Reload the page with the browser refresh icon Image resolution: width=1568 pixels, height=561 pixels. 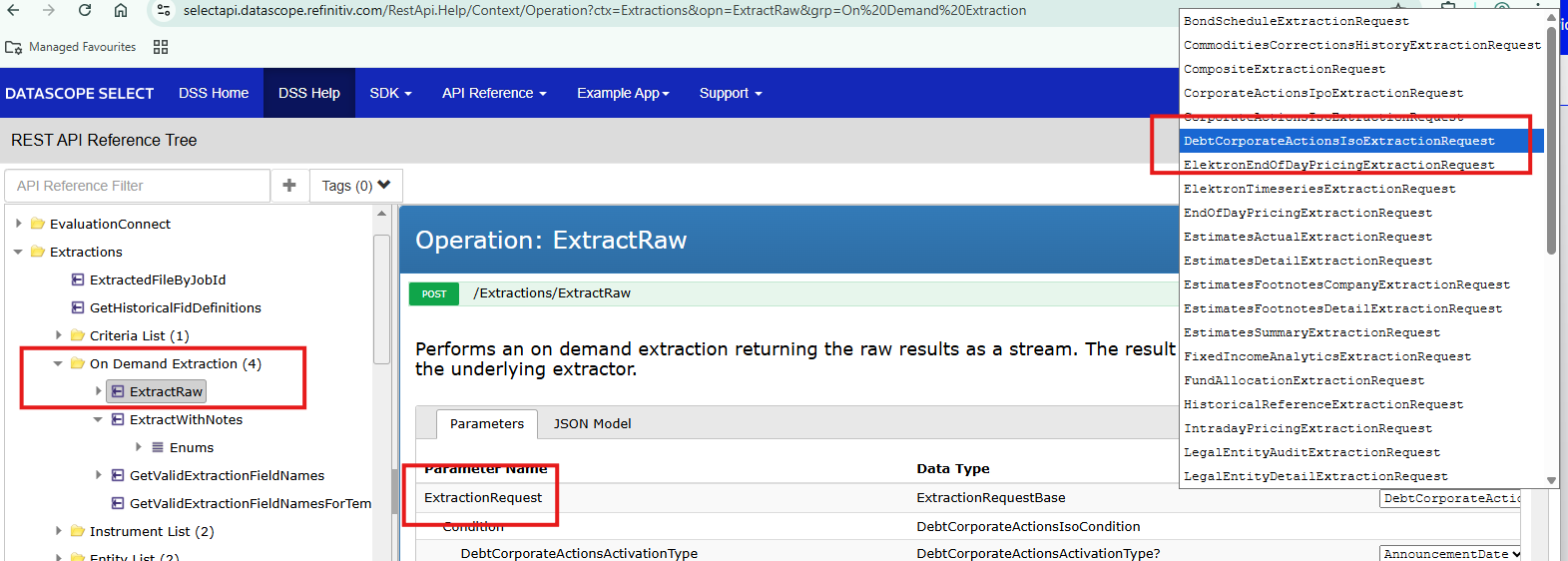coord(85,10)
